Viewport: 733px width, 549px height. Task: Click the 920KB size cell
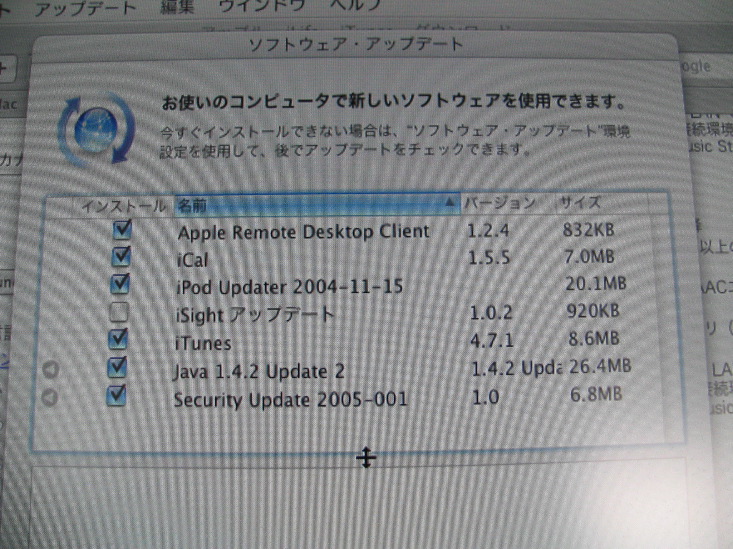(593, 311)
